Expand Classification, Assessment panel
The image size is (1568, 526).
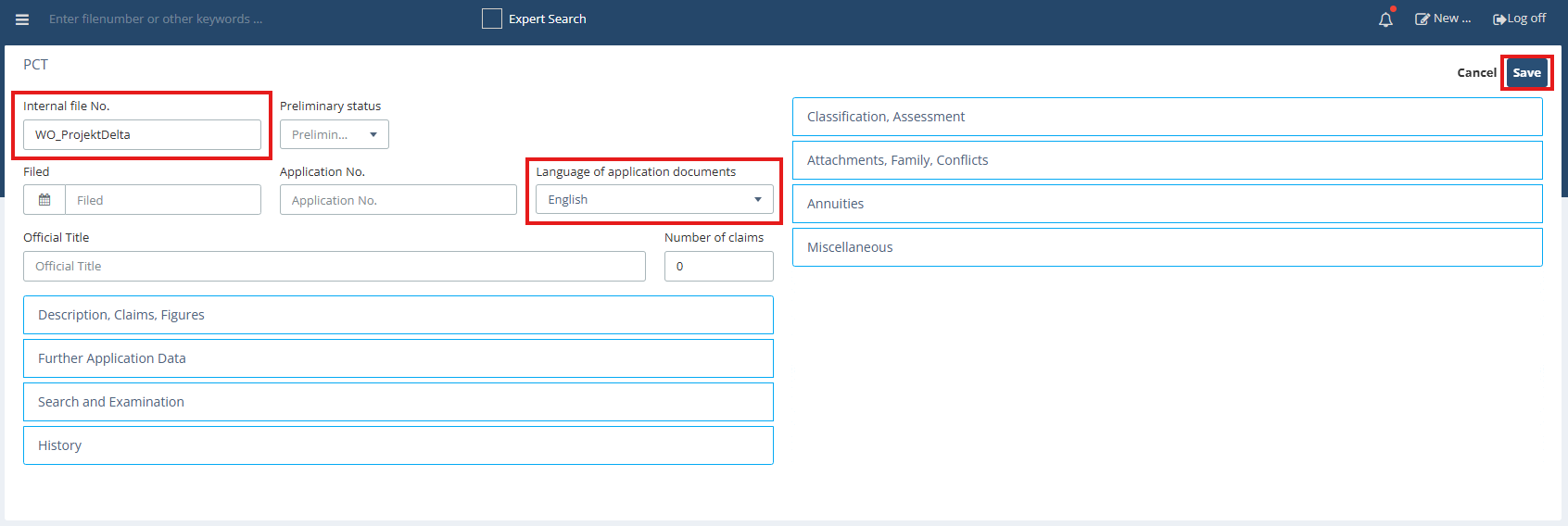pos(1167,117)
